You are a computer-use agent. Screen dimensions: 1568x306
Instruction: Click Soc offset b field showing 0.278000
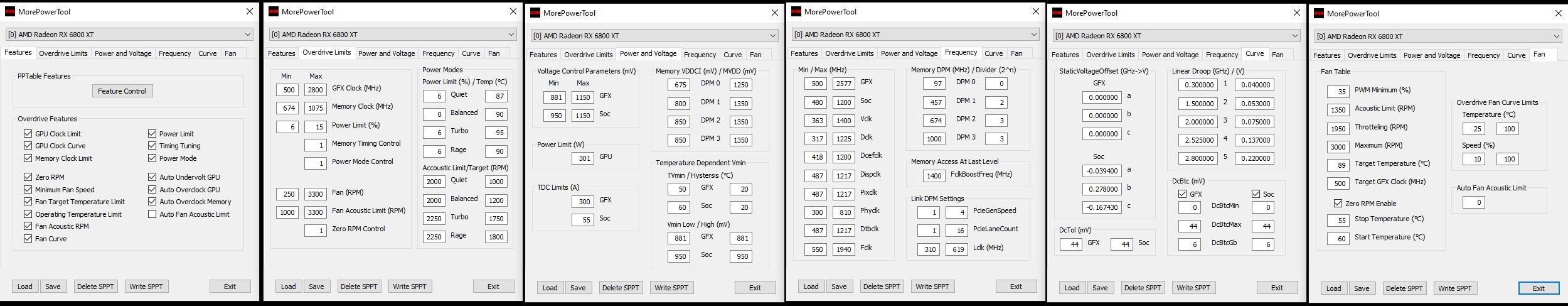(1101, 189)
